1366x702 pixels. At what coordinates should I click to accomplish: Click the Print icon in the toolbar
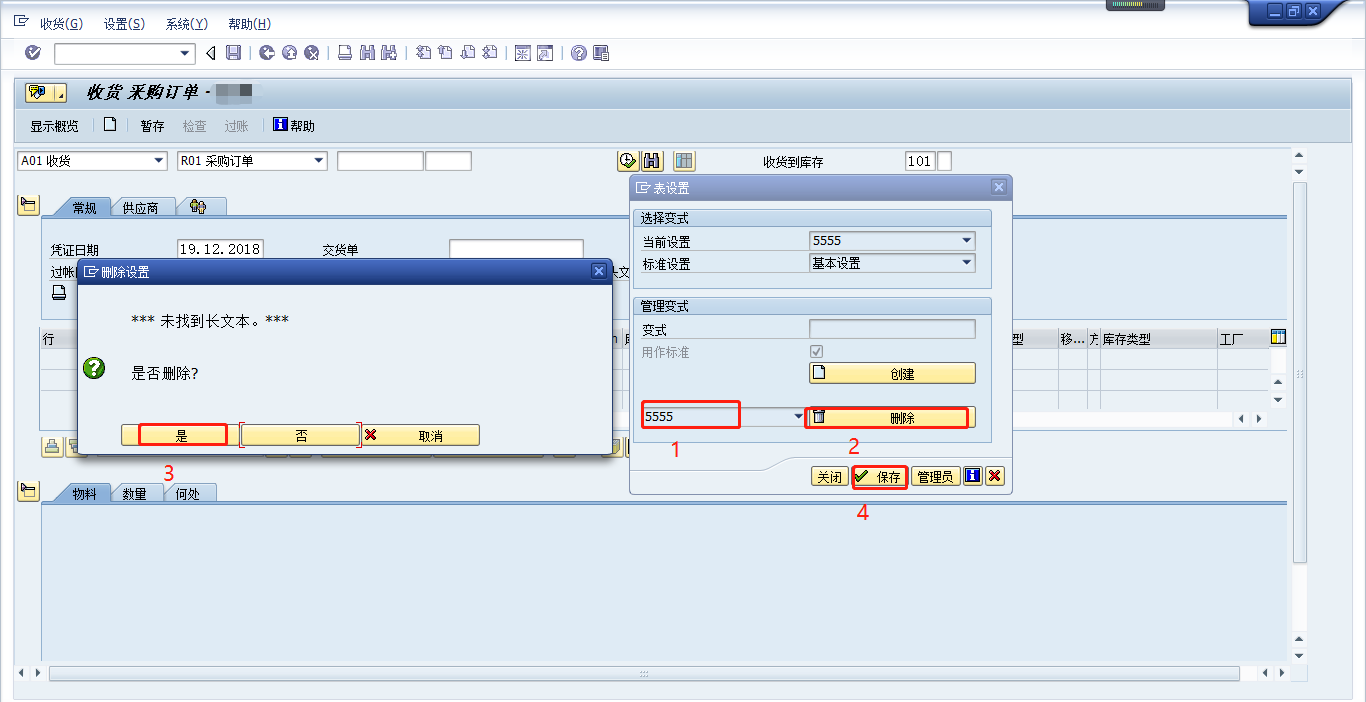(343, 51)
